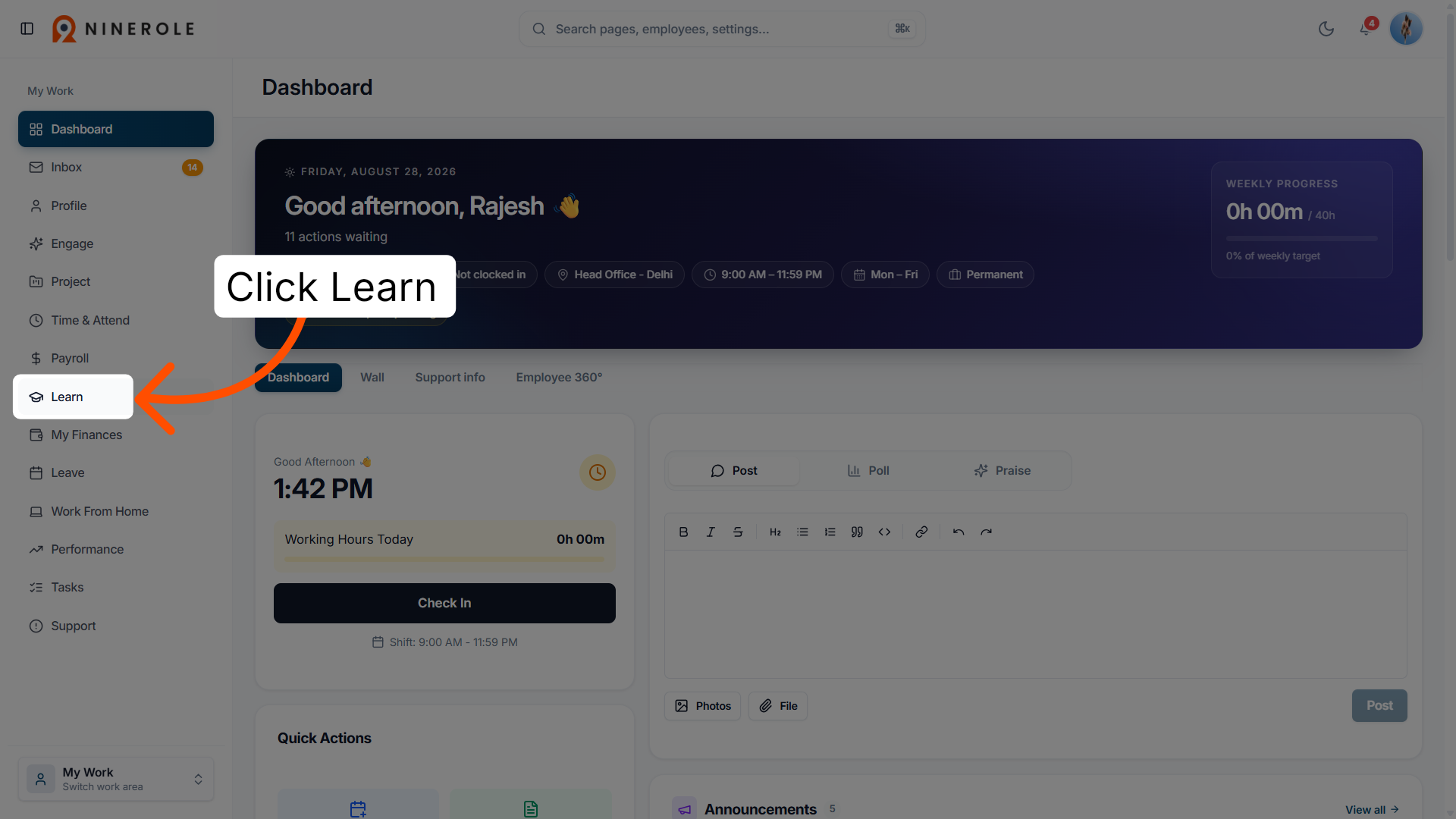Attach a File to the post

(778, 706)
